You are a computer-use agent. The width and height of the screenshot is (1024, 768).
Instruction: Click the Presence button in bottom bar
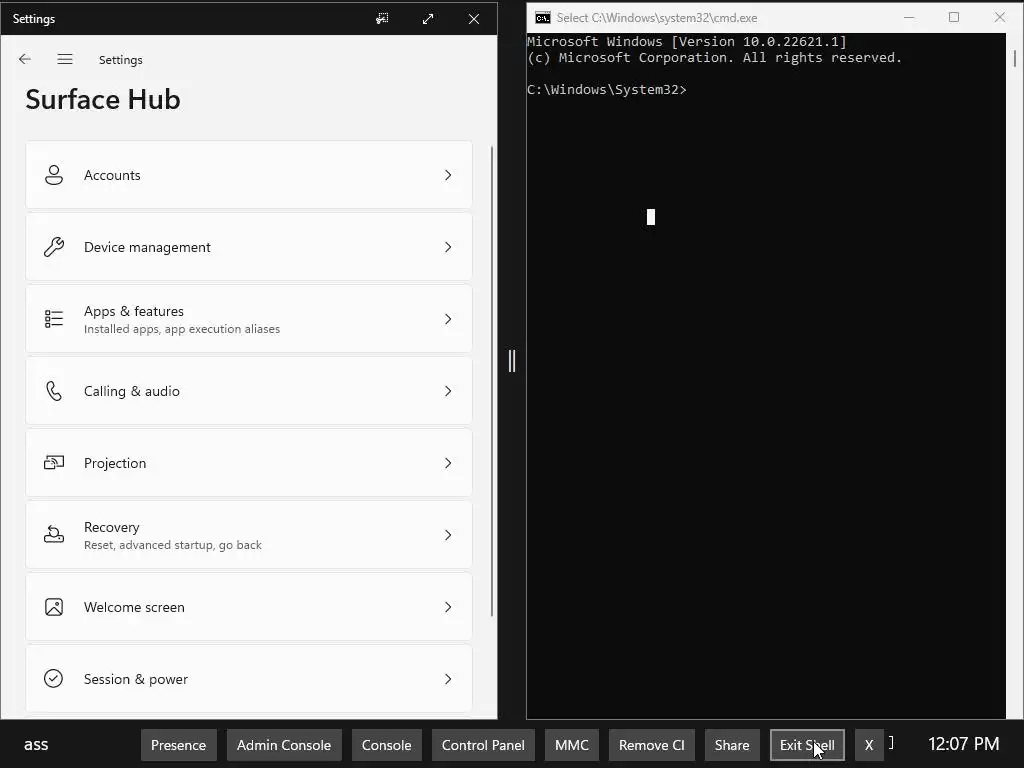point(178,745)
